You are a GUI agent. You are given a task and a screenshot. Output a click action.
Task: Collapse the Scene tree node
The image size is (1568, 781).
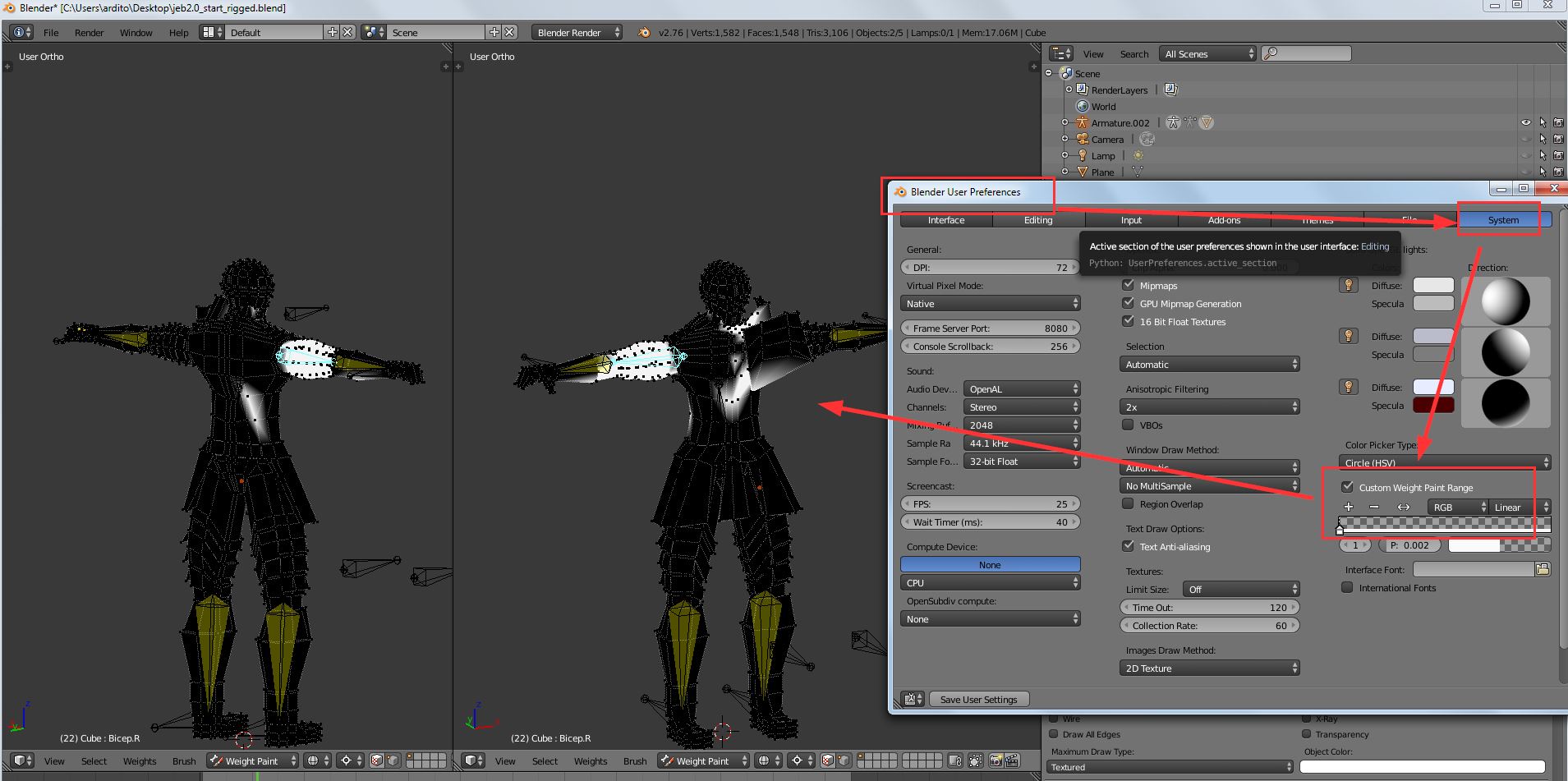pos(1049,73)
